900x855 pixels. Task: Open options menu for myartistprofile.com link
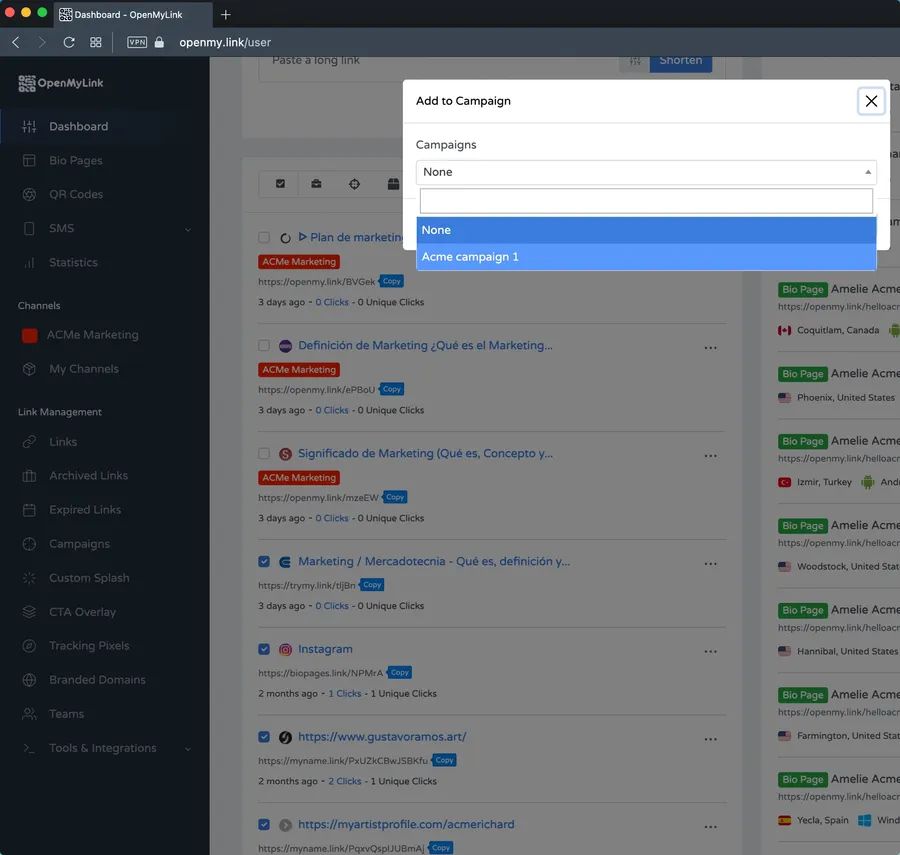click(x=711, y=827)
